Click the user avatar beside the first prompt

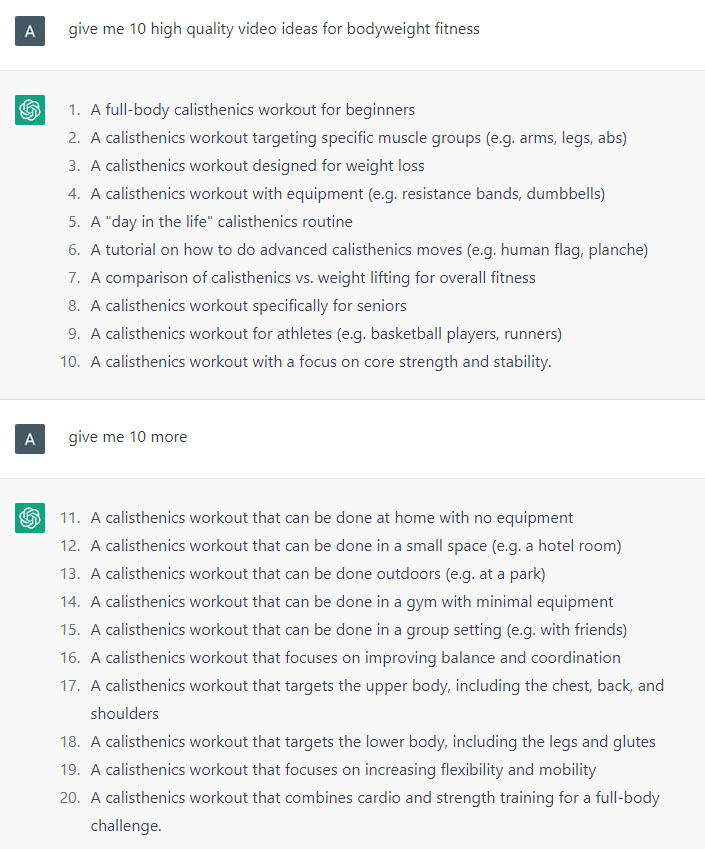pos(30,31)
